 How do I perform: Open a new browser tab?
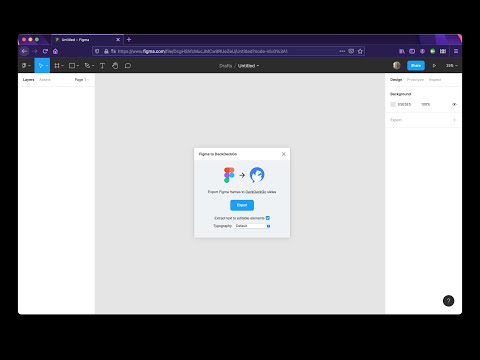[129, 39]
